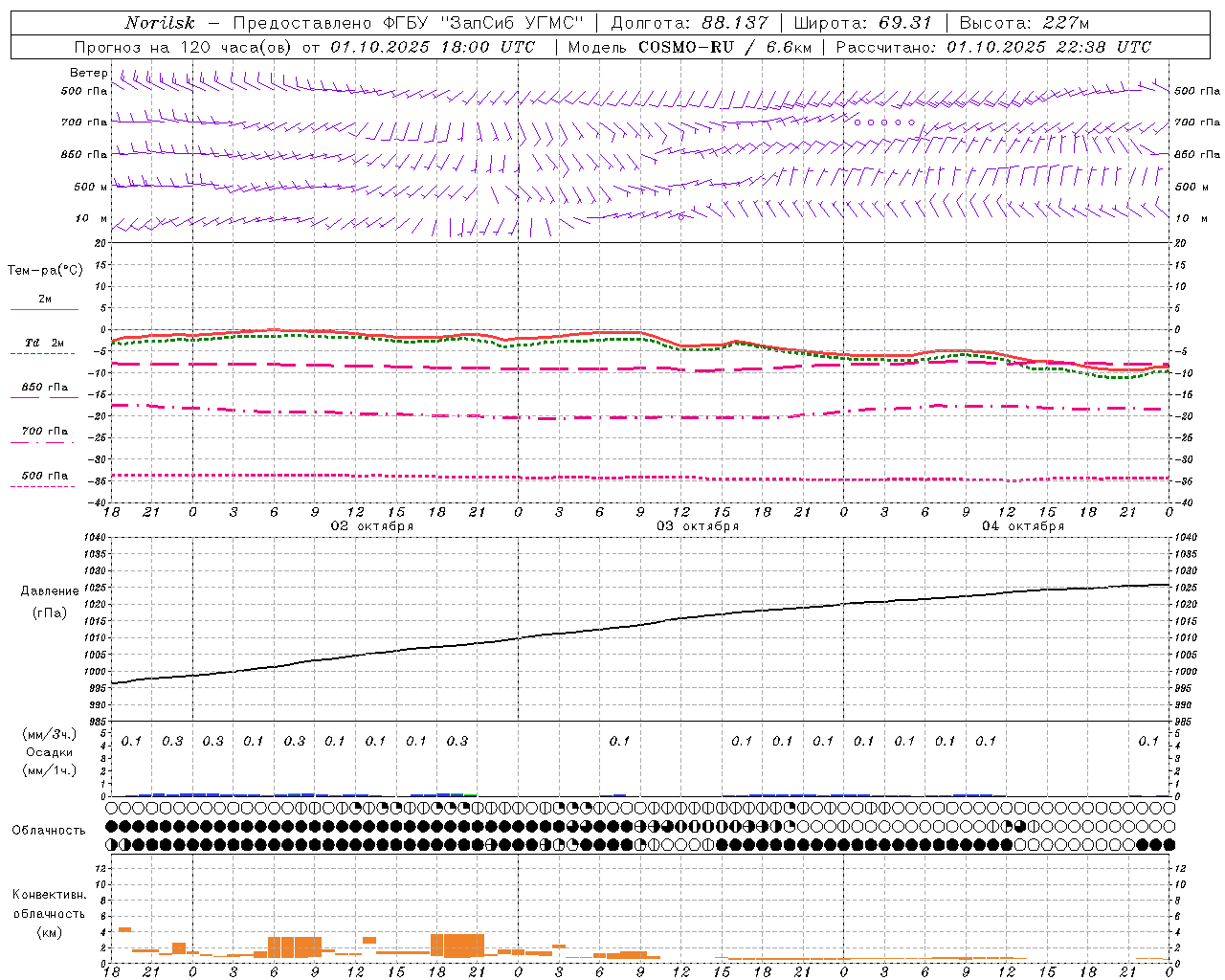
Task: Click the Norilsk station title
Action: [159, 23]
